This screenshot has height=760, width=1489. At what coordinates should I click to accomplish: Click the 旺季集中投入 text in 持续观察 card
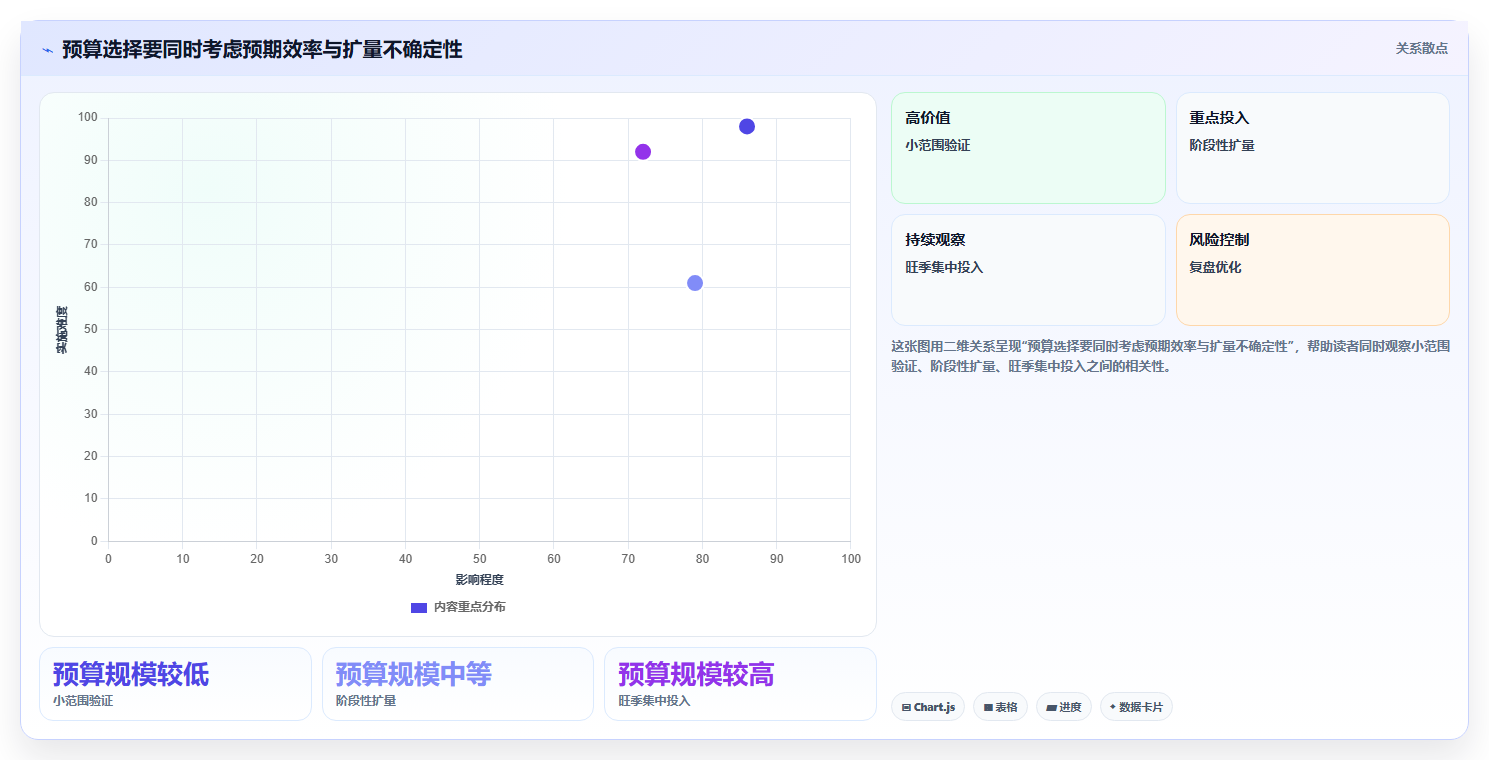click(x=944, y=267)
